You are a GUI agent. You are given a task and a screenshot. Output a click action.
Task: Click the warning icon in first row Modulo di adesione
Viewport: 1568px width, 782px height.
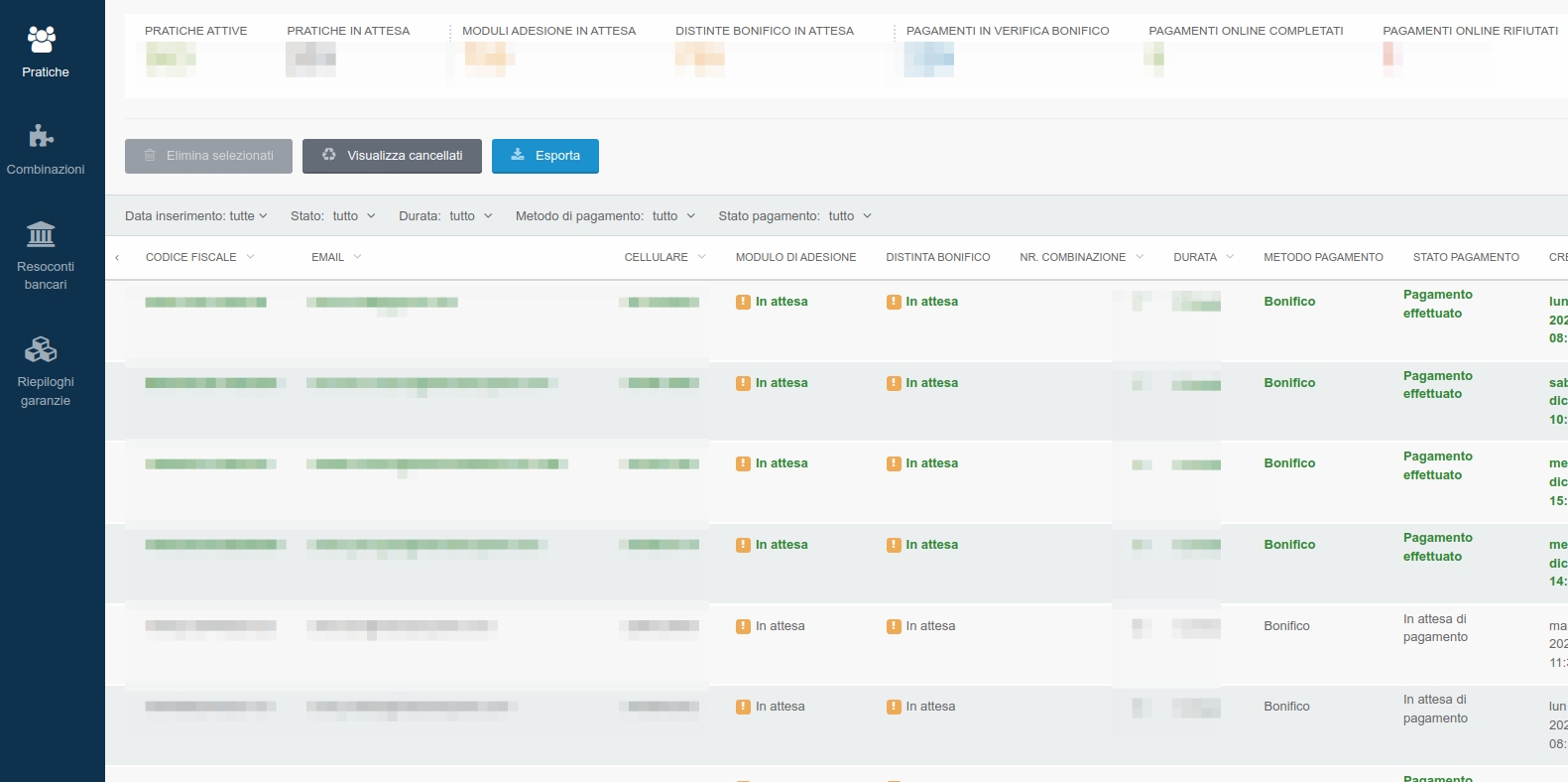[743, 302]
